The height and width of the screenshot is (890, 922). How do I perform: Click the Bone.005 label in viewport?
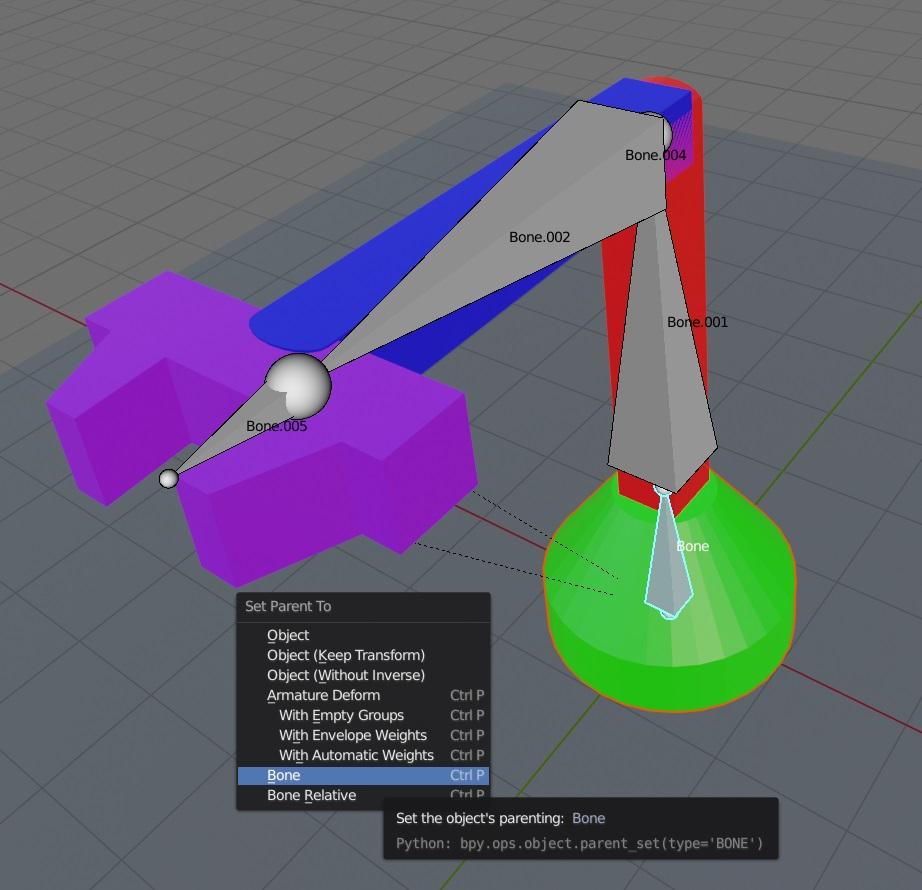[276, 426]
